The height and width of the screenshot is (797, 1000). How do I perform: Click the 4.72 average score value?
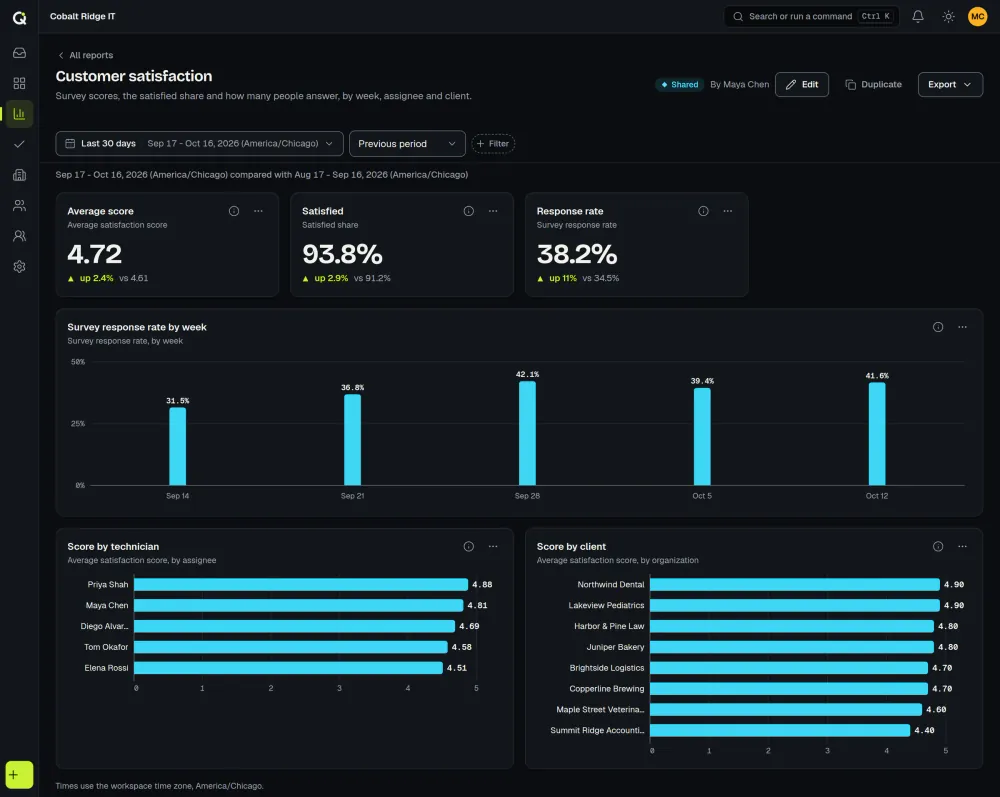[94, 254]
